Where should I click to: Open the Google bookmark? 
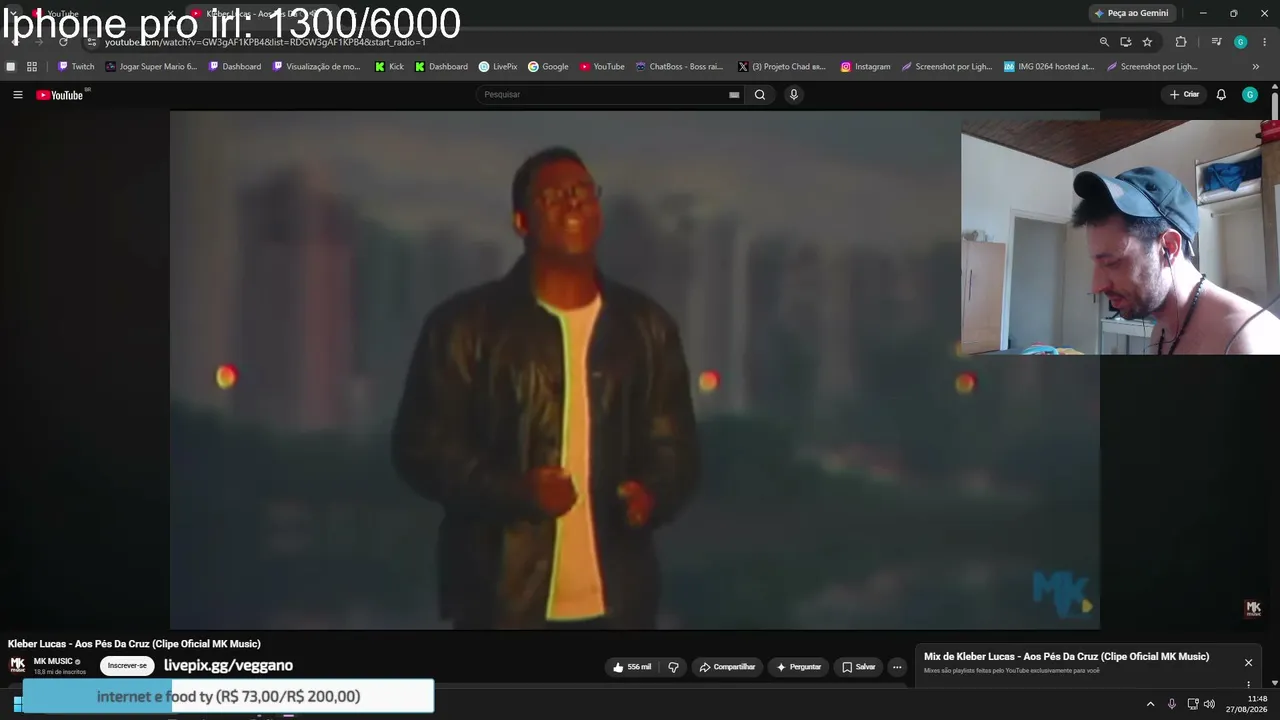click(548, 67)
